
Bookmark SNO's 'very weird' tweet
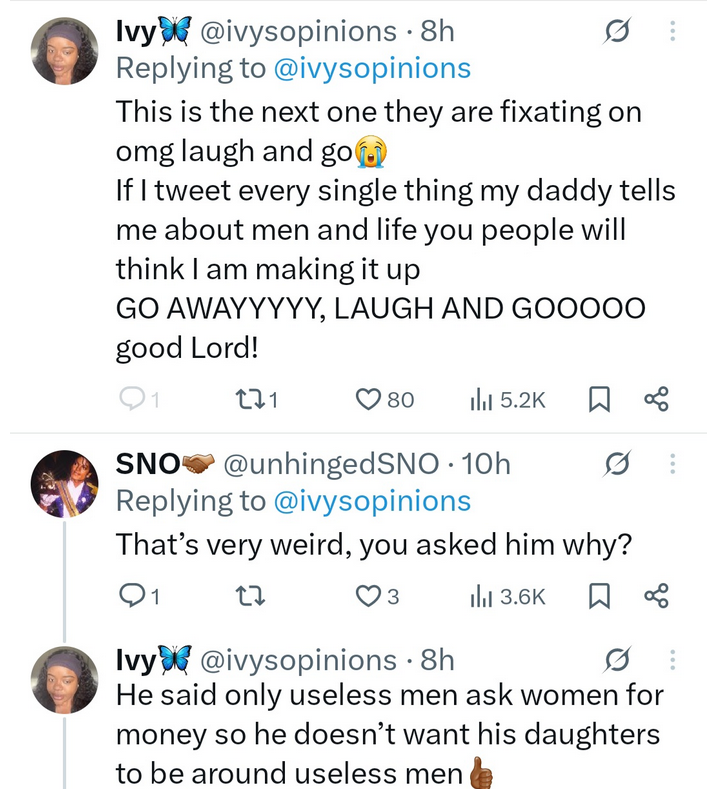(598, 597)
